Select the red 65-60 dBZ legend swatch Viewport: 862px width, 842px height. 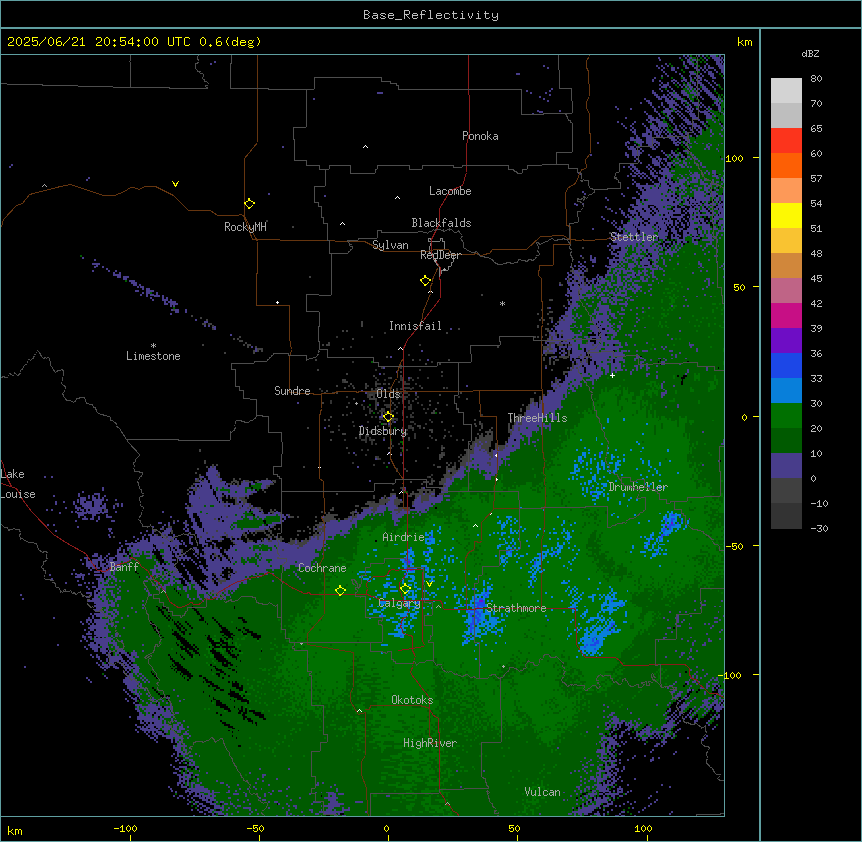coord(786,141)
